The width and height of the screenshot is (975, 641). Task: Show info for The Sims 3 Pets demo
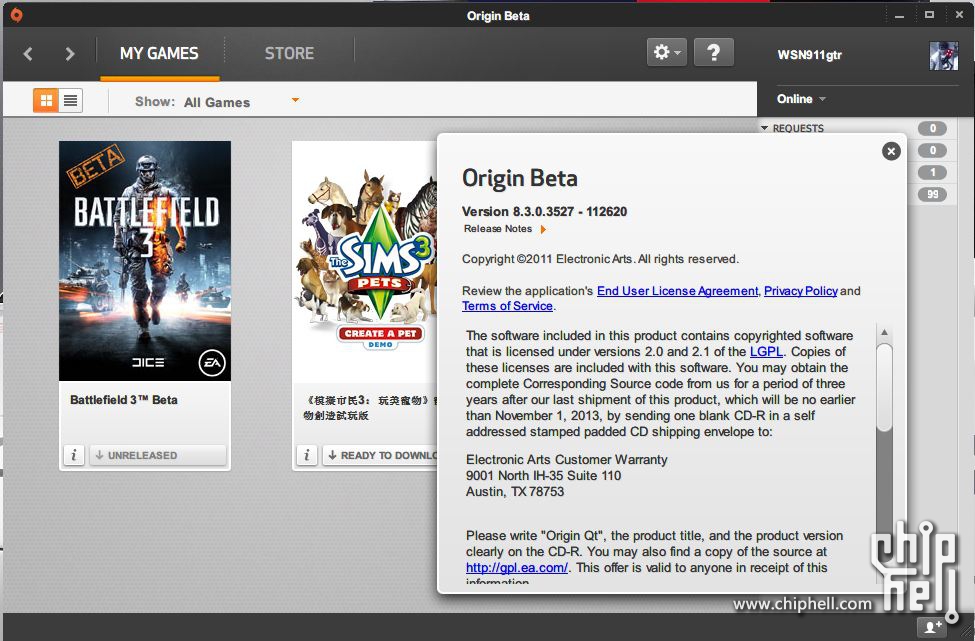point(307,455)
